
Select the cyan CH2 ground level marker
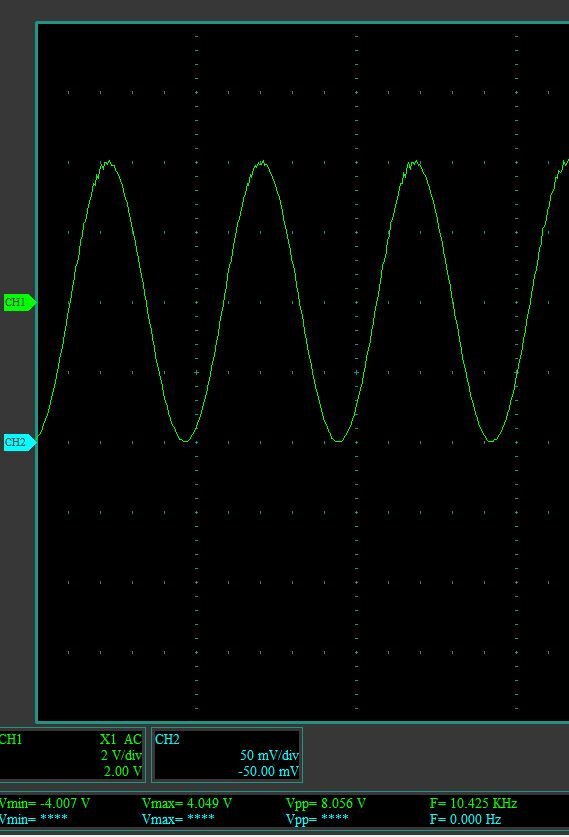click(20, 442)
